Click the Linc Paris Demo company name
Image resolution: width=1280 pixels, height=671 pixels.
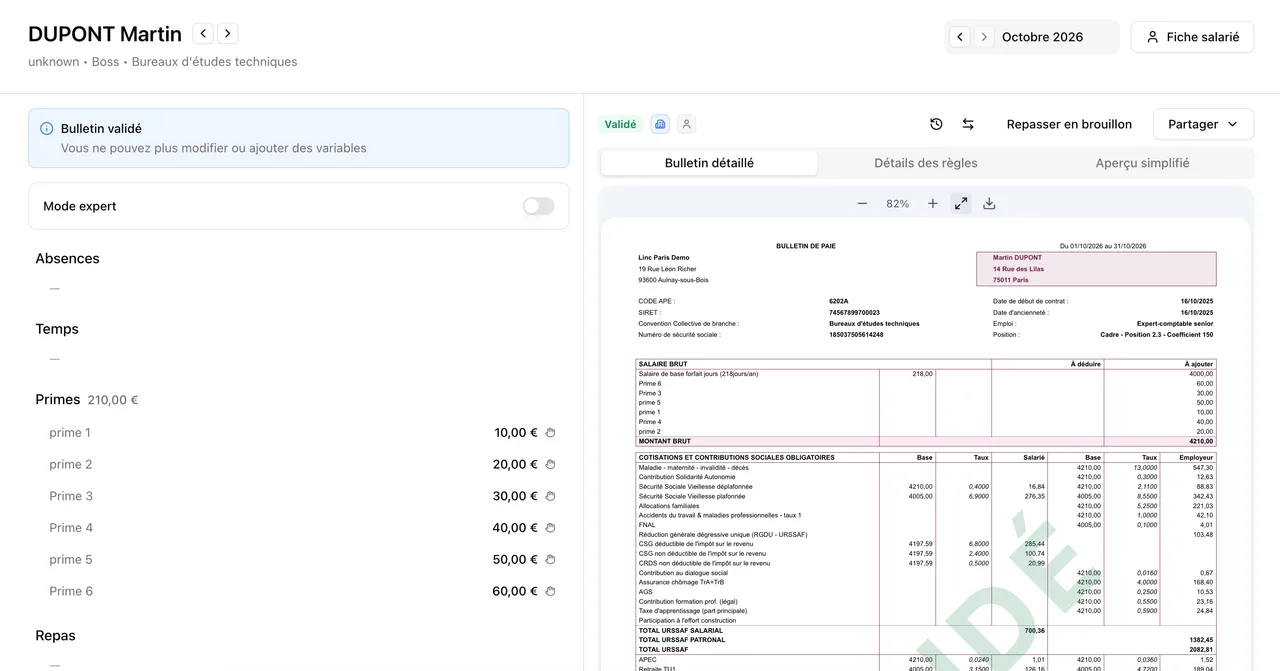click(664, 258)
